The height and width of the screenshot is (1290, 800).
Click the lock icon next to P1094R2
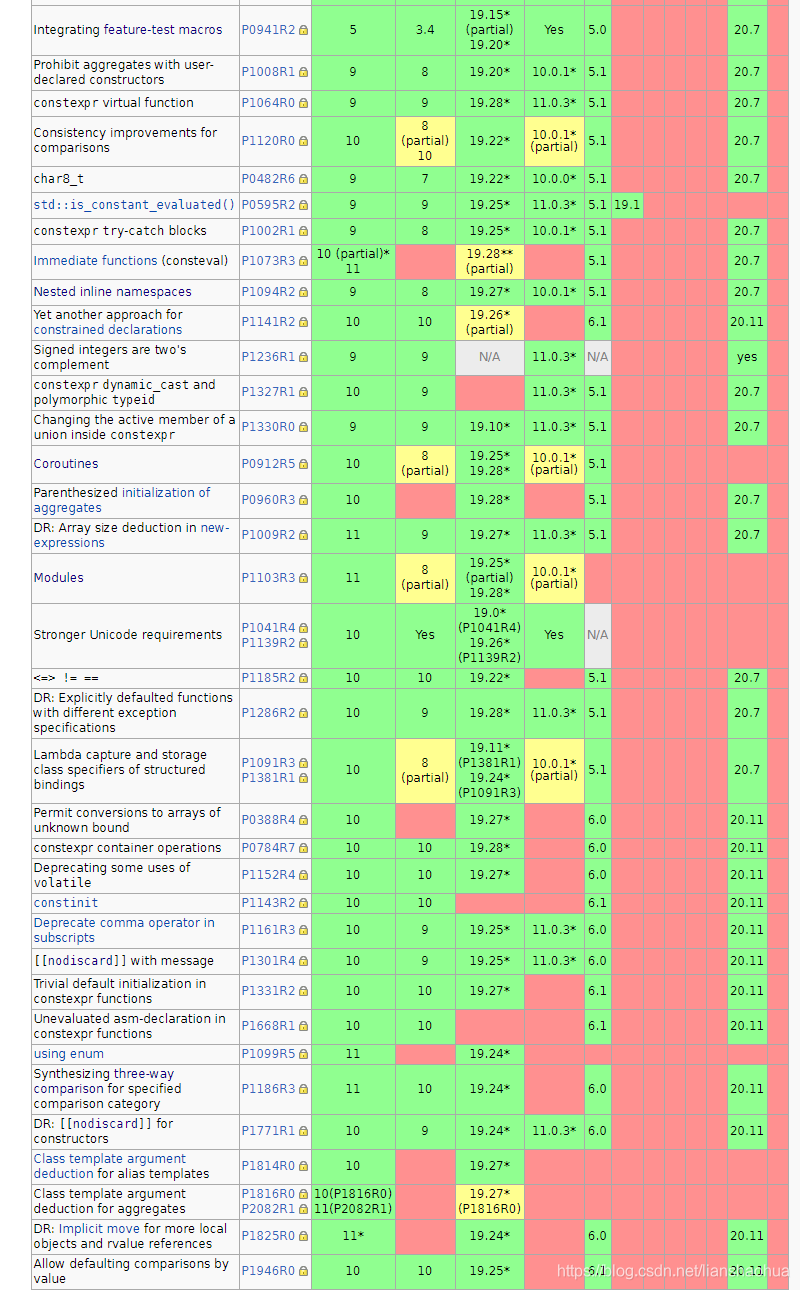(303, 292)
